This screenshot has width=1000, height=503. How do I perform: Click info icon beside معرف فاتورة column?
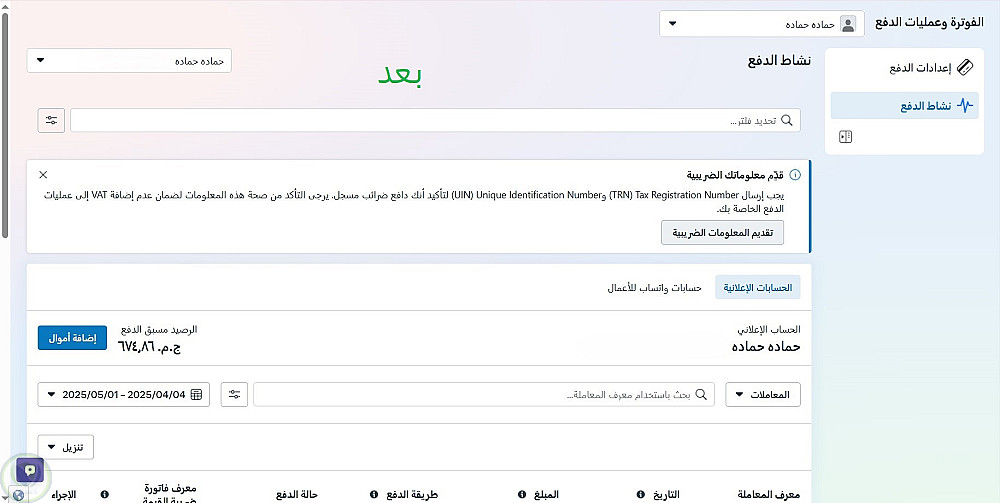[105, 495]
